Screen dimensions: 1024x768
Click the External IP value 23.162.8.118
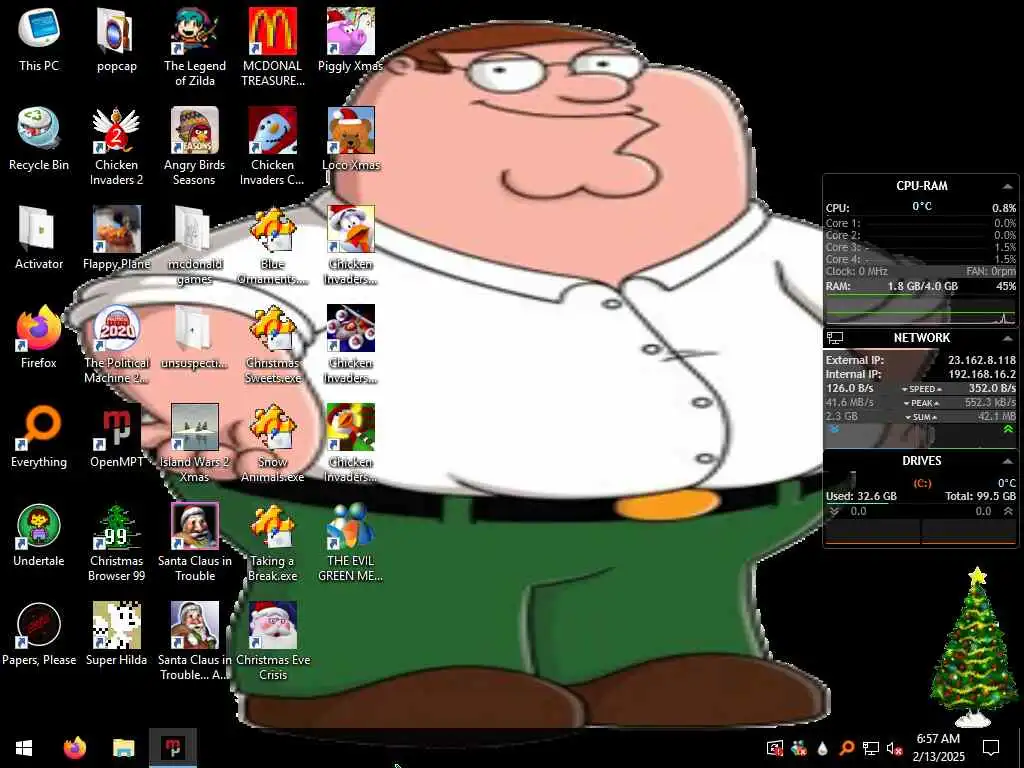(x=982, y=360)
